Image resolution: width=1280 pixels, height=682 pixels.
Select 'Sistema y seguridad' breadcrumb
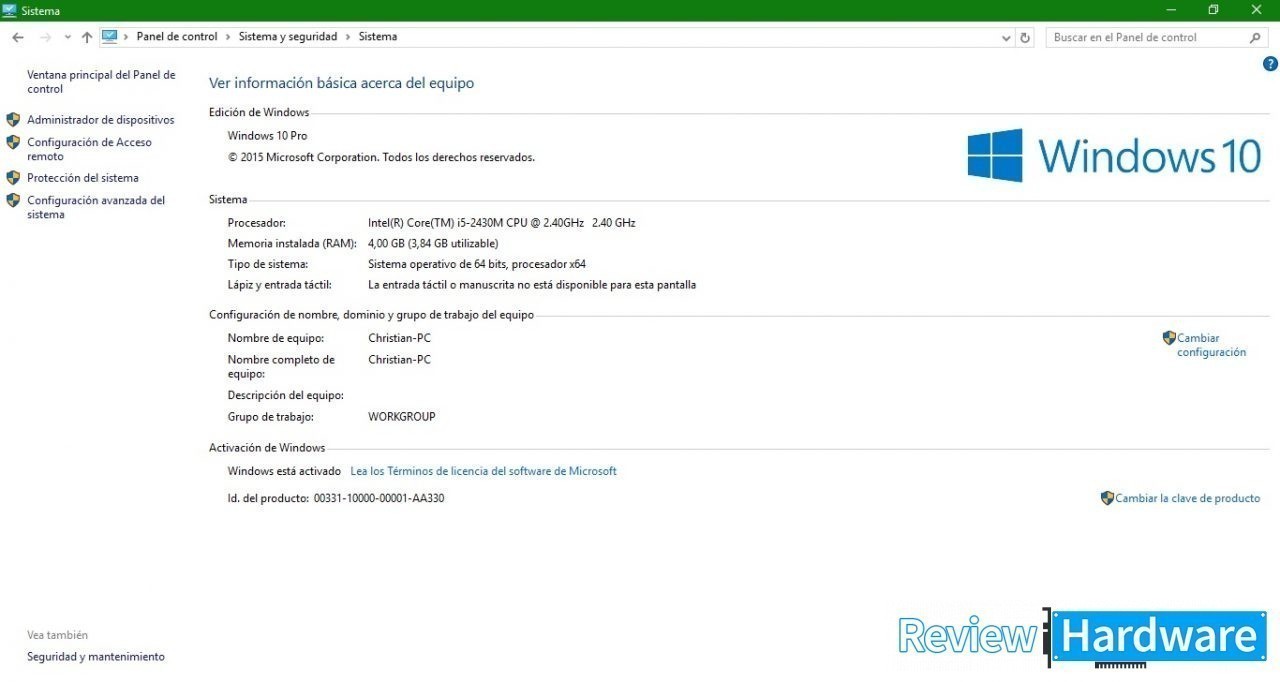point(287,37)
